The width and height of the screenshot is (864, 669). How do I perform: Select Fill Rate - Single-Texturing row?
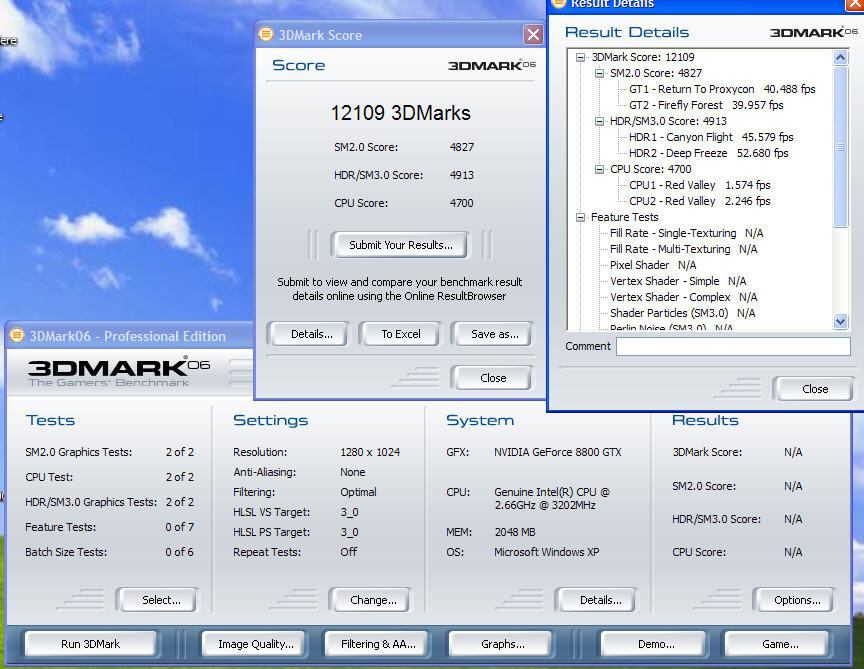(x=687, y=233)
